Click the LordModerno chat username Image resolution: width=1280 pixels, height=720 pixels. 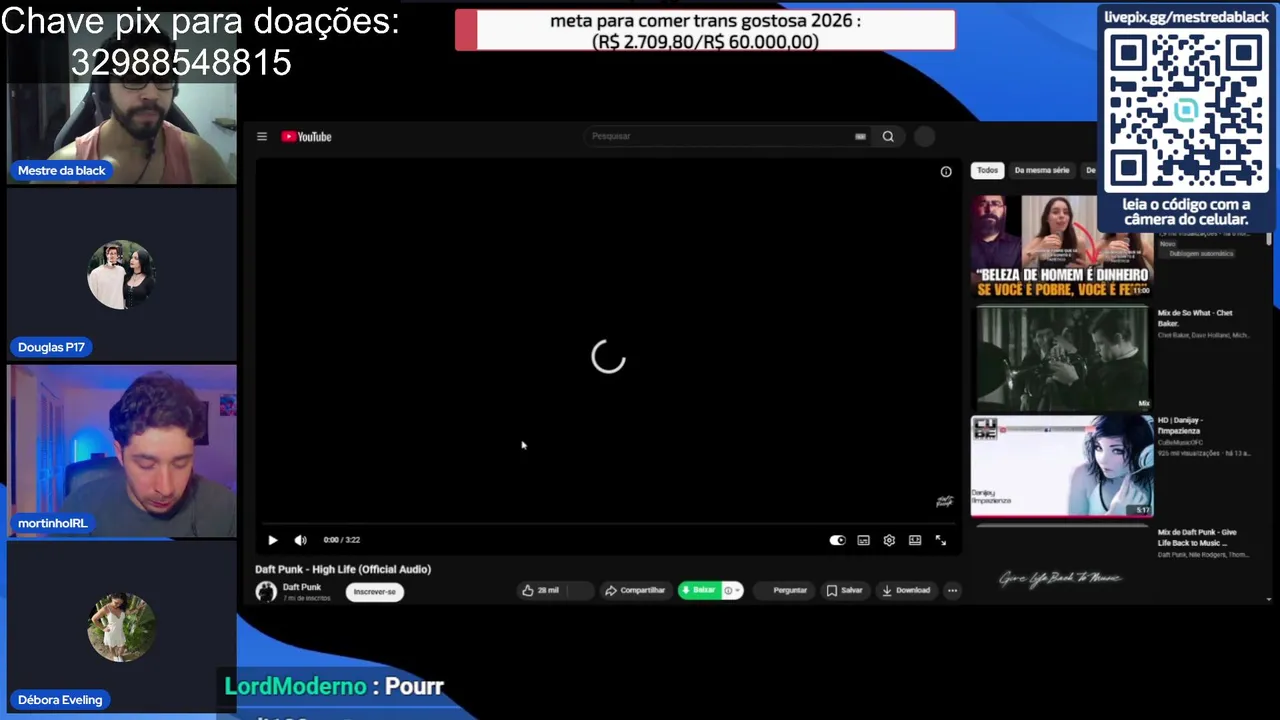coord(295,686)
